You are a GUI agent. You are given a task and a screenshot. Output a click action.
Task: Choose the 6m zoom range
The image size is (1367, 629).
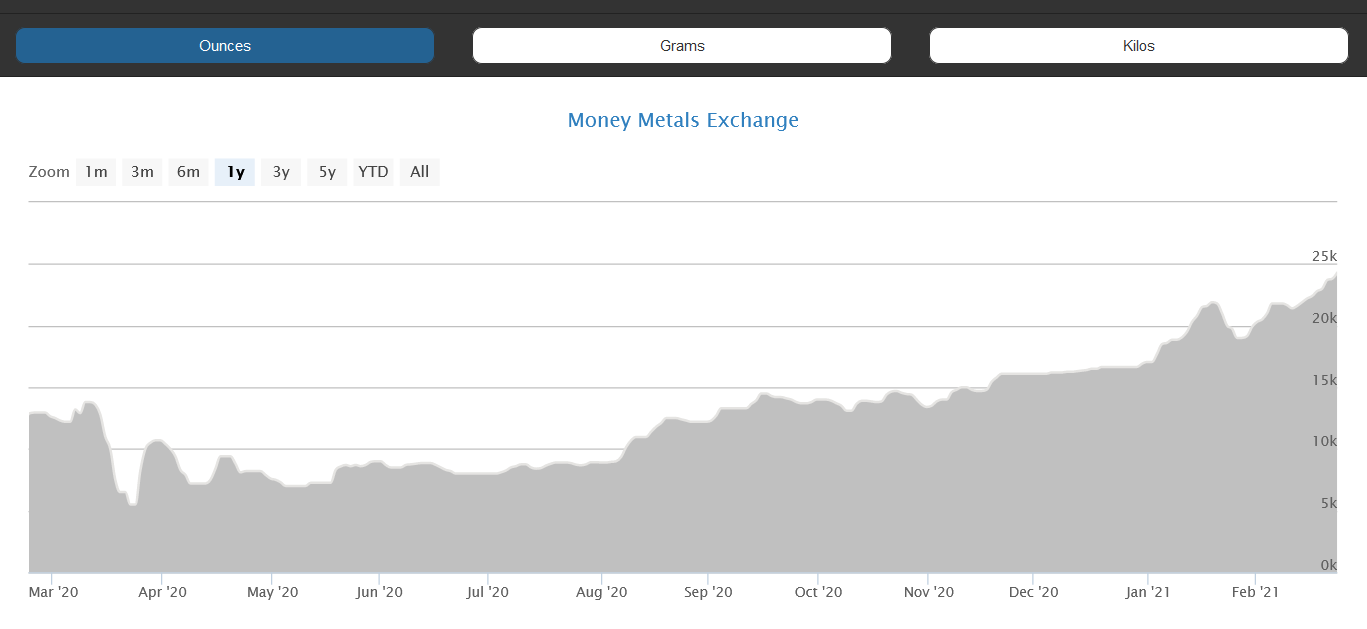click(188, 172)
